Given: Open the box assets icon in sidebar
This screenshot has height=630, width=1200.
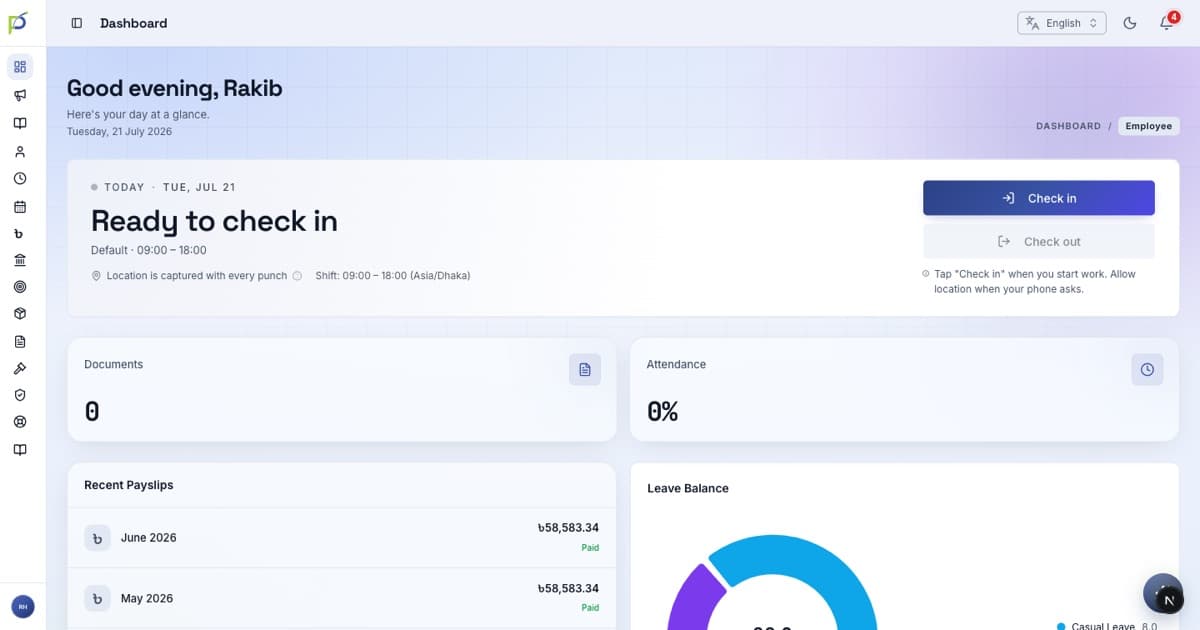Looking at the screenshot, I should 20,314.
